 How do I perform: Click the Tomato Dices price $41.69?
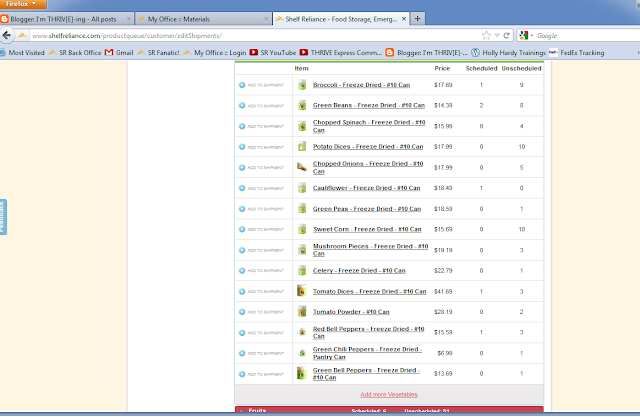[443, 291]
